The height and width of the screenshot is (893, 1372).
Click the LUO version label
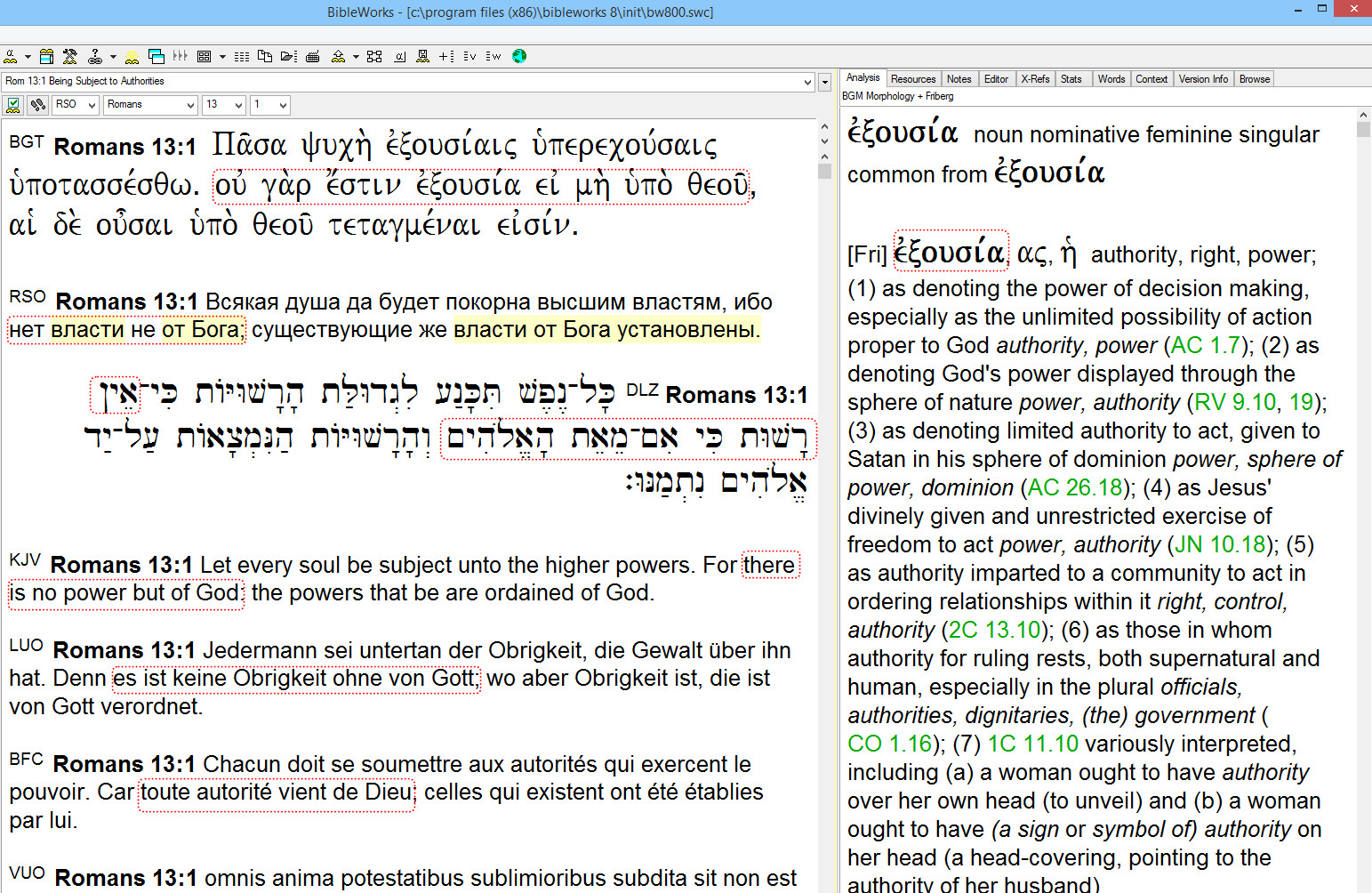pos(26,645)
